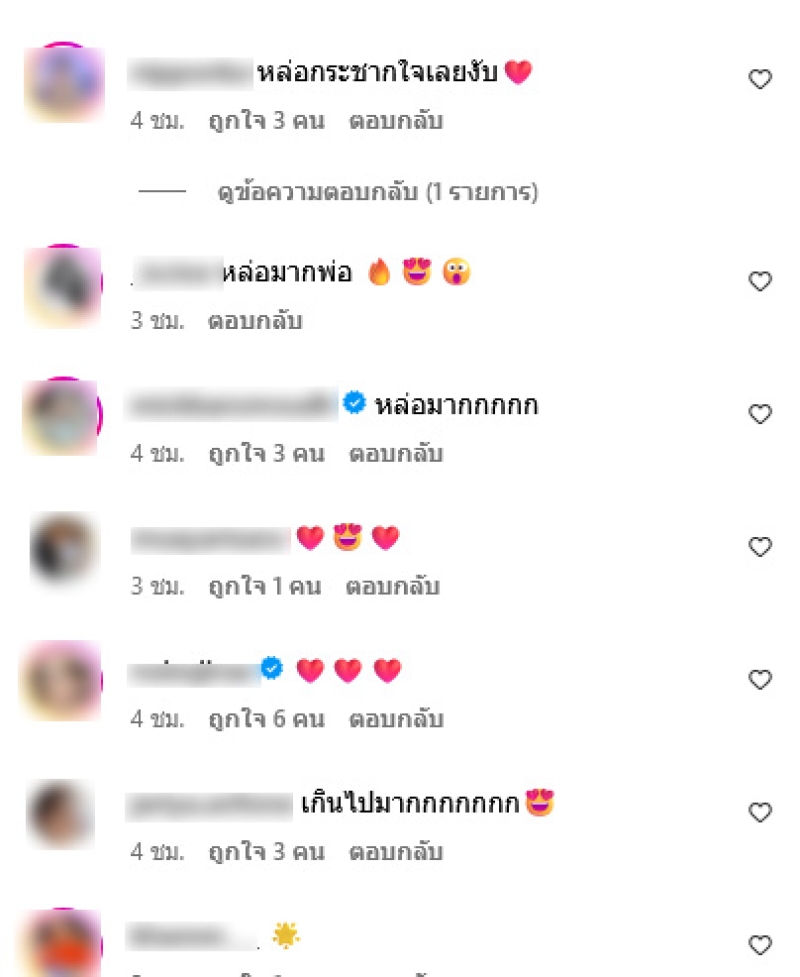Like the เกินไปมากกกกกกก comment with the heart
The width and height of the screenshot is (800, 977).
coord(760,812)
